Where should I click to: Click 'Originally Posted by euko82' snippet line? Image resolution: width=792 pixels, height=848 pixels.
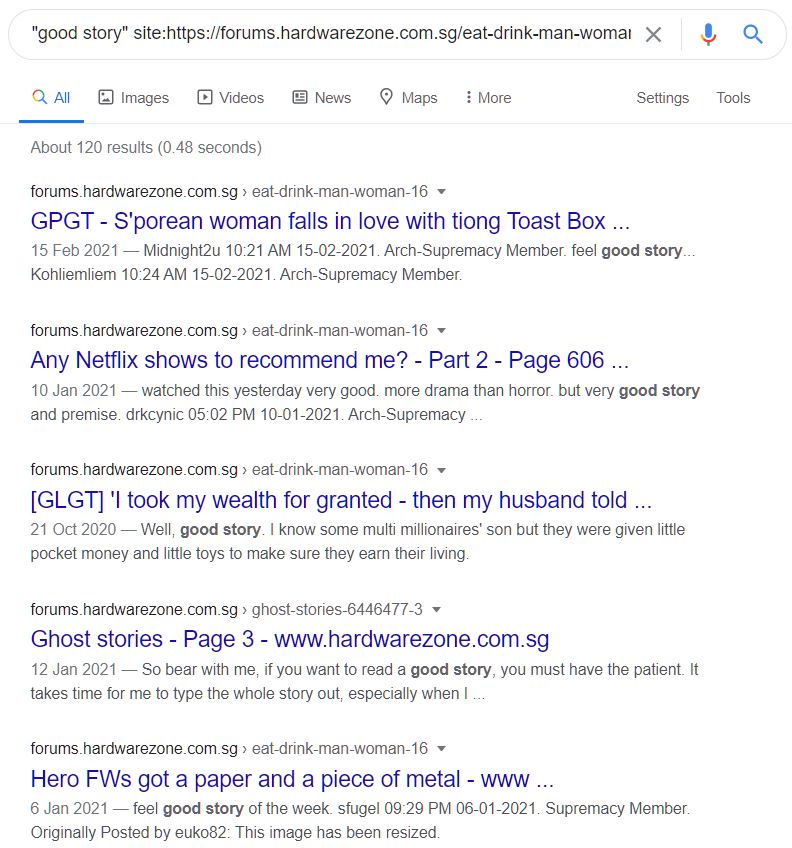pyautogui.click(x=235, y=832)
